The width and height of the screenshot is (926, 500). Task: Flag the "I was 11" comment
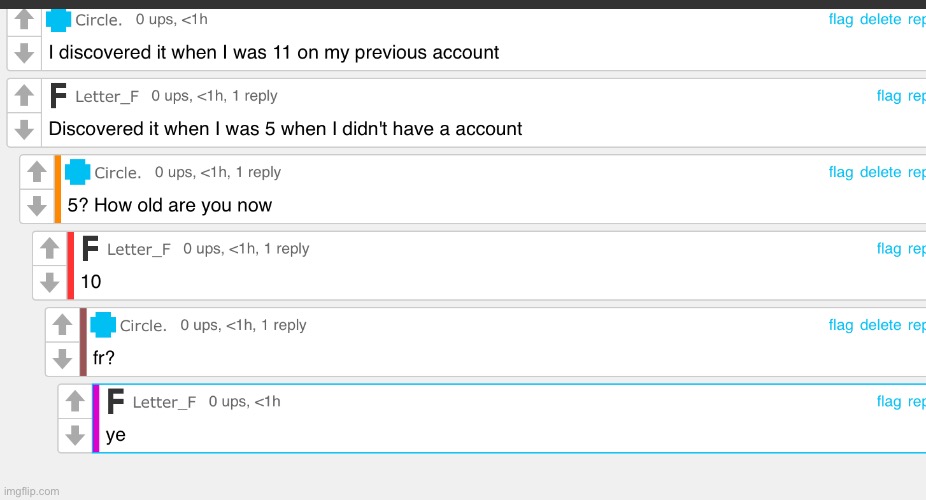841,20
